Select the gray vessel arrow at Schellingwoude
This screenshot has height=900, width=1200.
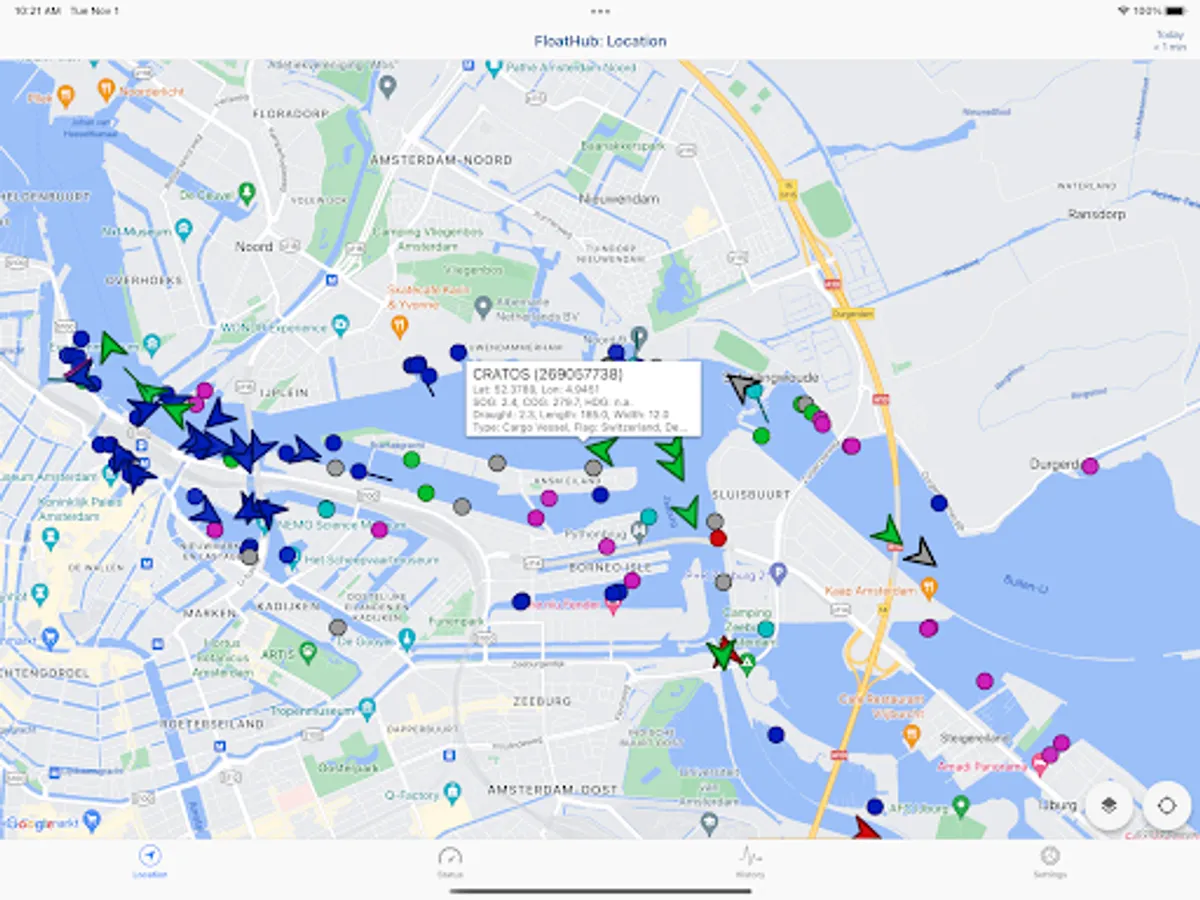tap(741, 386)
